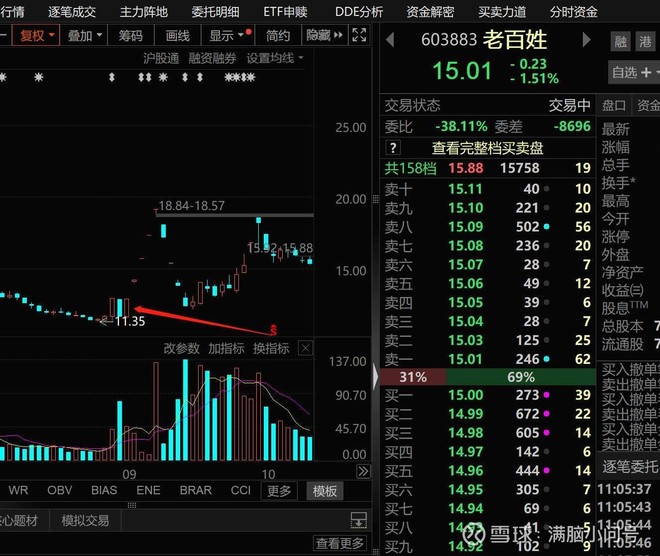The width and height of the screenshot is (660, 556).
Task: Click the stock name 老百姓
Action: point(515,40)
